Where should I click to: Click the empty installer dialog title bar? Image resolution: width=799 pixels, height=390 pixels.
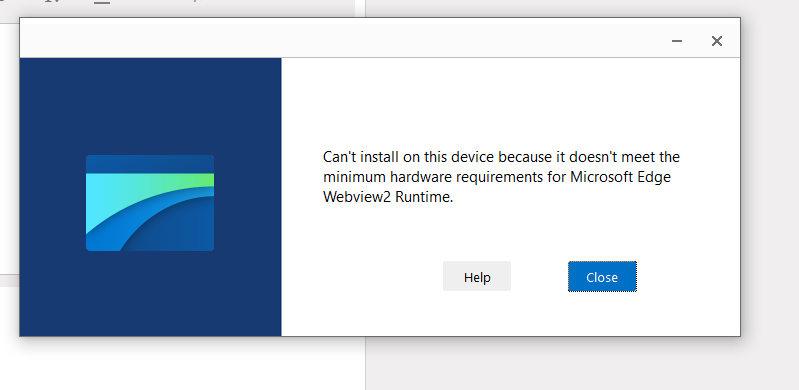341,39
